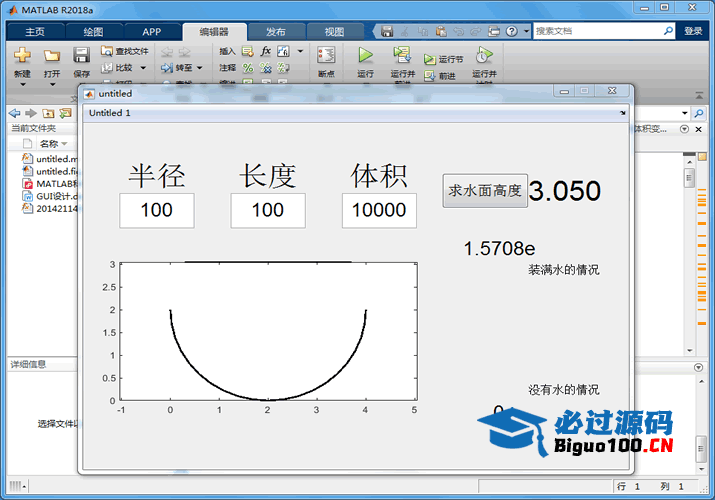The image size is (715, 500).
Task: Click the 断点 breakpoints icon
Action: pos(326,55)
